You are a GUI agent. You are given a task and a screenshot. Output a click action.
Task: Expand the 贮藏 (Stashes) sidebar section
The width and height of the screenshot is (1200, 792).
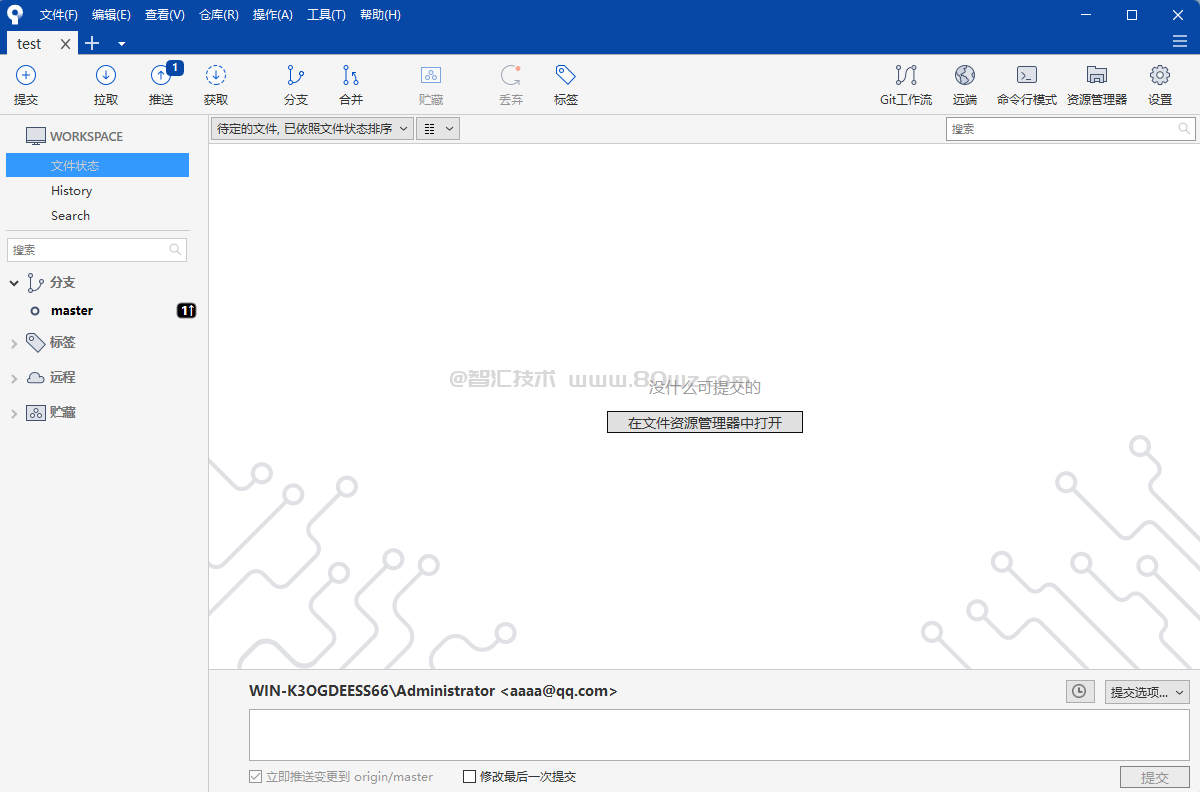[x=14, y=413]
